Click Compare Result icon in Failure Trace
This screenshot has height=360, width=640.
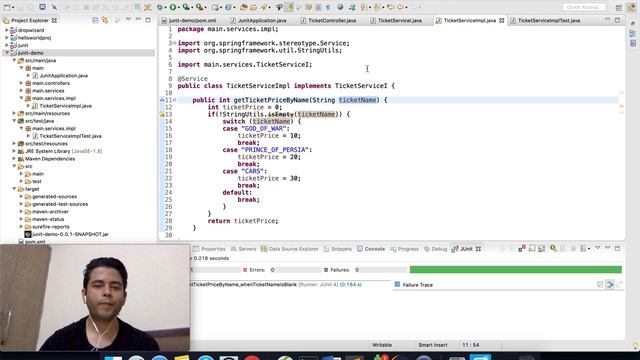tap(600, 284)
